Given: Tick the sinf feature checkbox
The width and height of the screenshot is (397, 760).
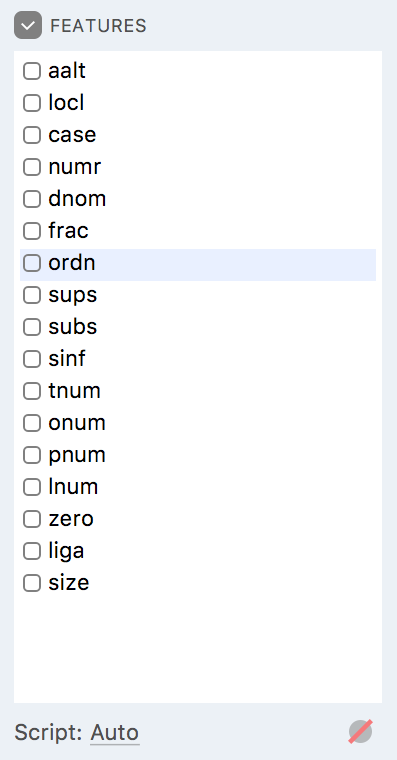Looking at the screenshot, I should tap(32, 359).
